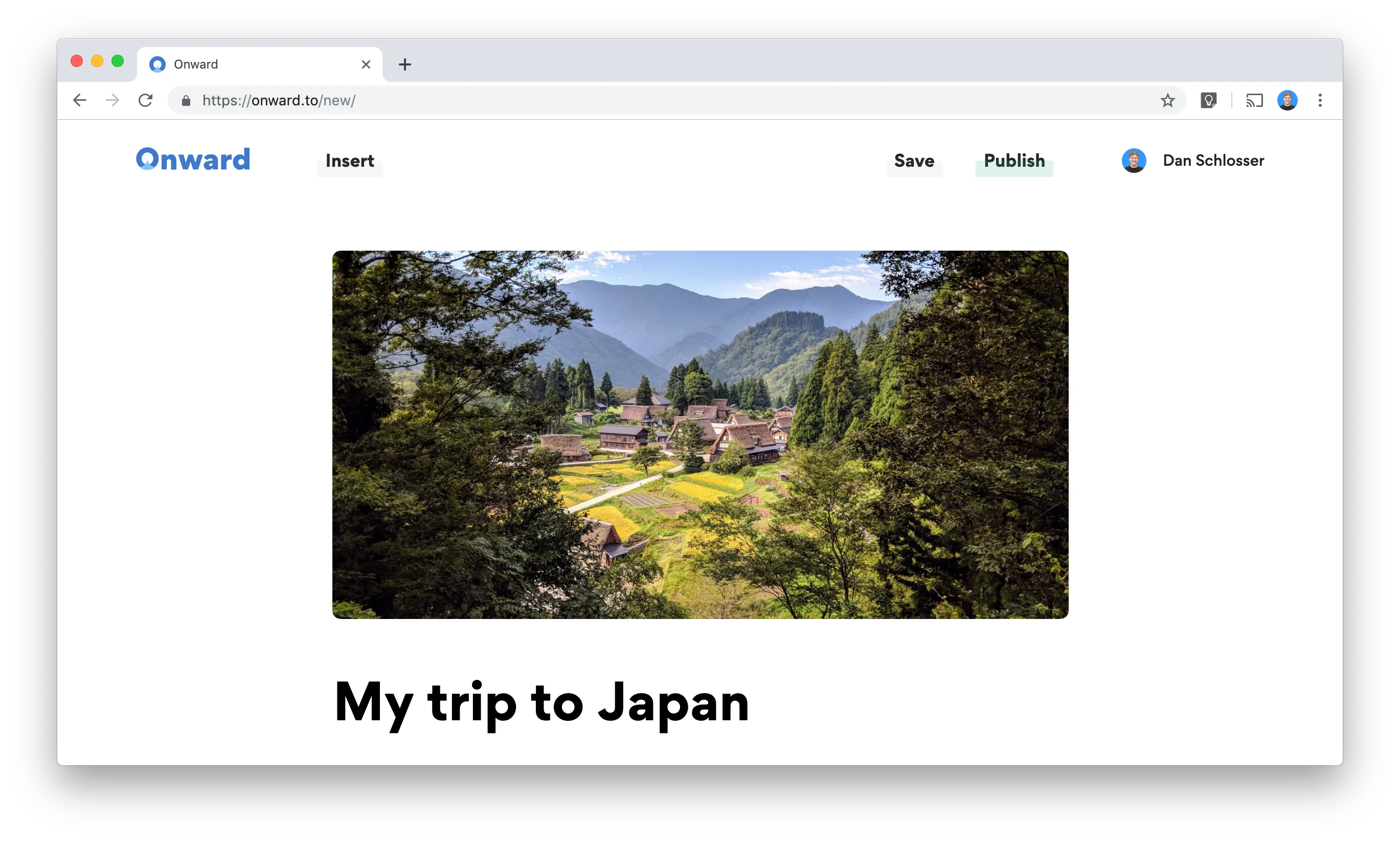The height and width of the screenshot is (841, 1400).
Task: Bookmark page with the star icon
Action: coord(1167,100)
